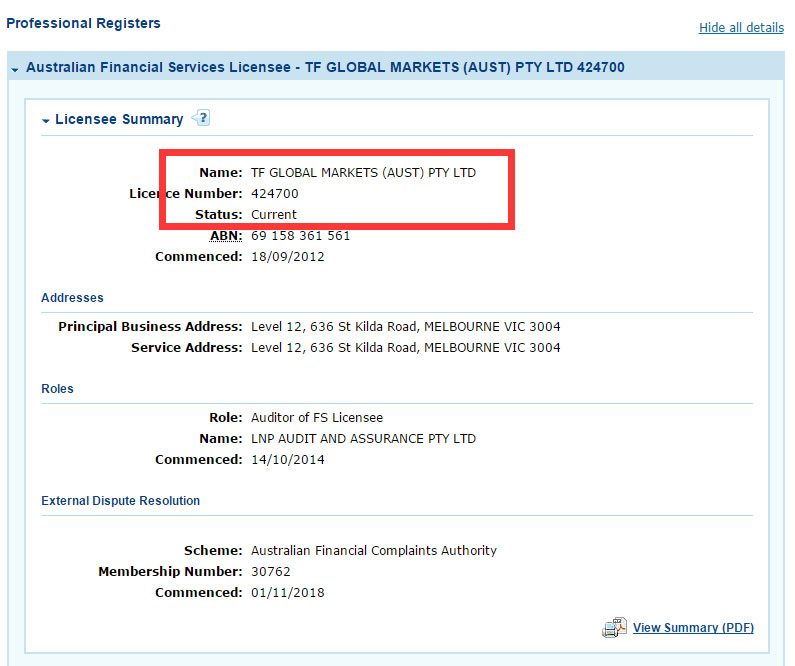Click the scheme Australian Financial Complaints Authority
Image resolution: width=795 pixels, height=666 pixels.
click(374, 551)
